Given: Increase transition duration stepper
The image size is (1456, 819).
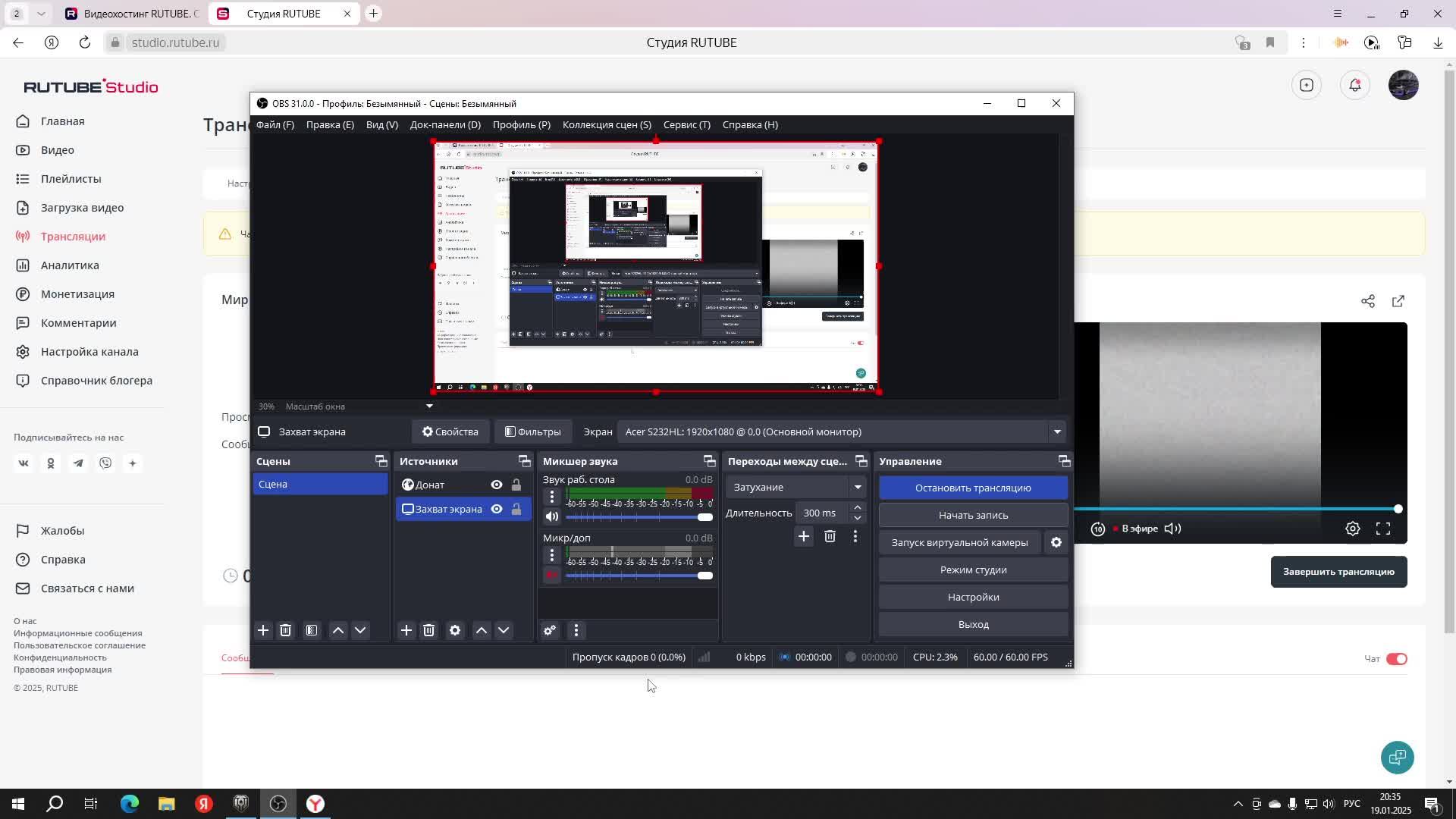Looking at the screenshot, I should pos(858,507).
